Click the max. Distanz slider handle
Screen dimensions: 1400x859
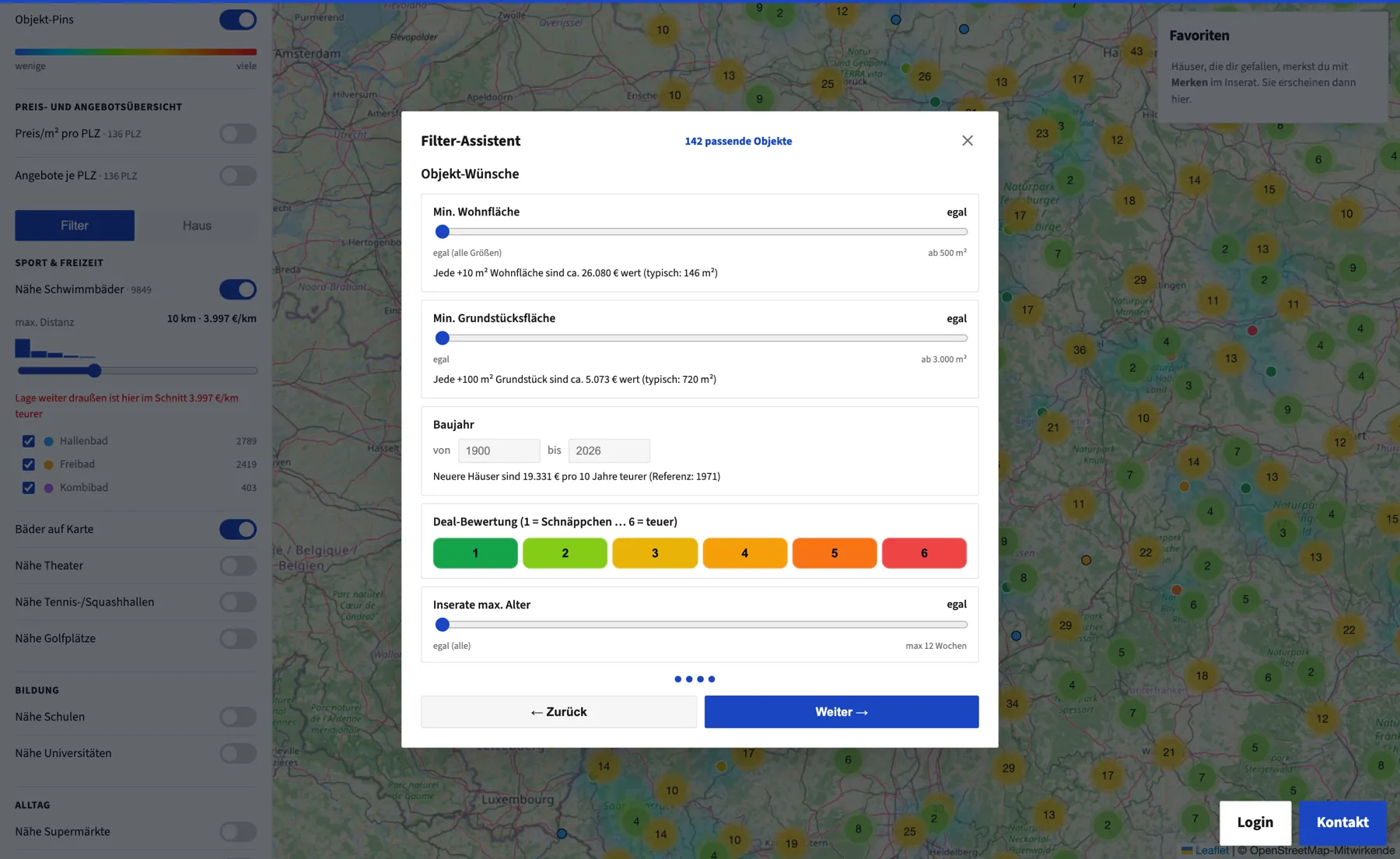pyautogui.click(x=94, y=371)
